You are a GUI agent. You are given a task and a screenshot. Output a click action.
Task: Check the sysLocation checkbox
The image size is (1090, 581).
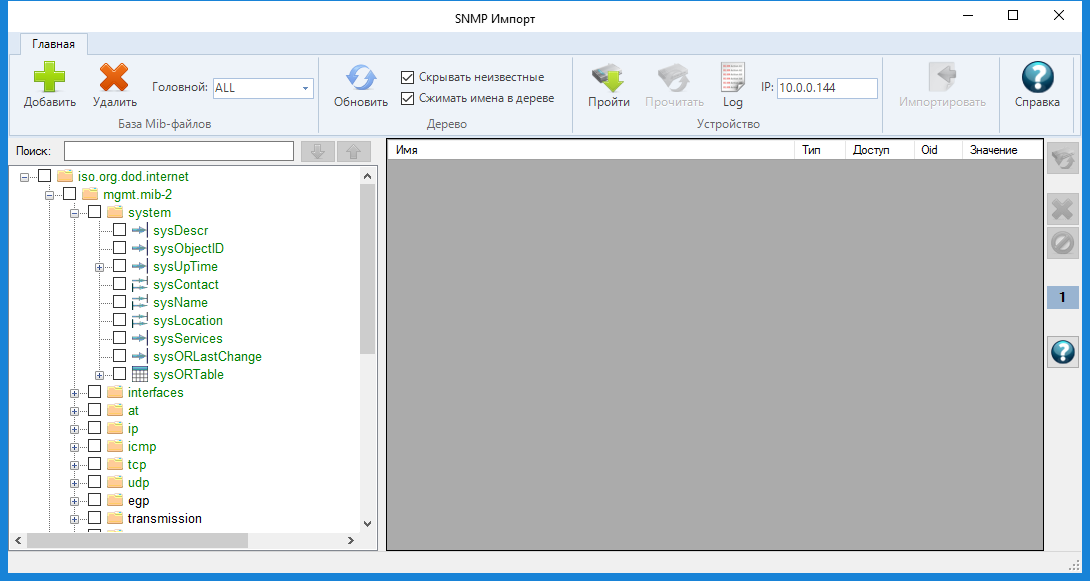point(120,320)
